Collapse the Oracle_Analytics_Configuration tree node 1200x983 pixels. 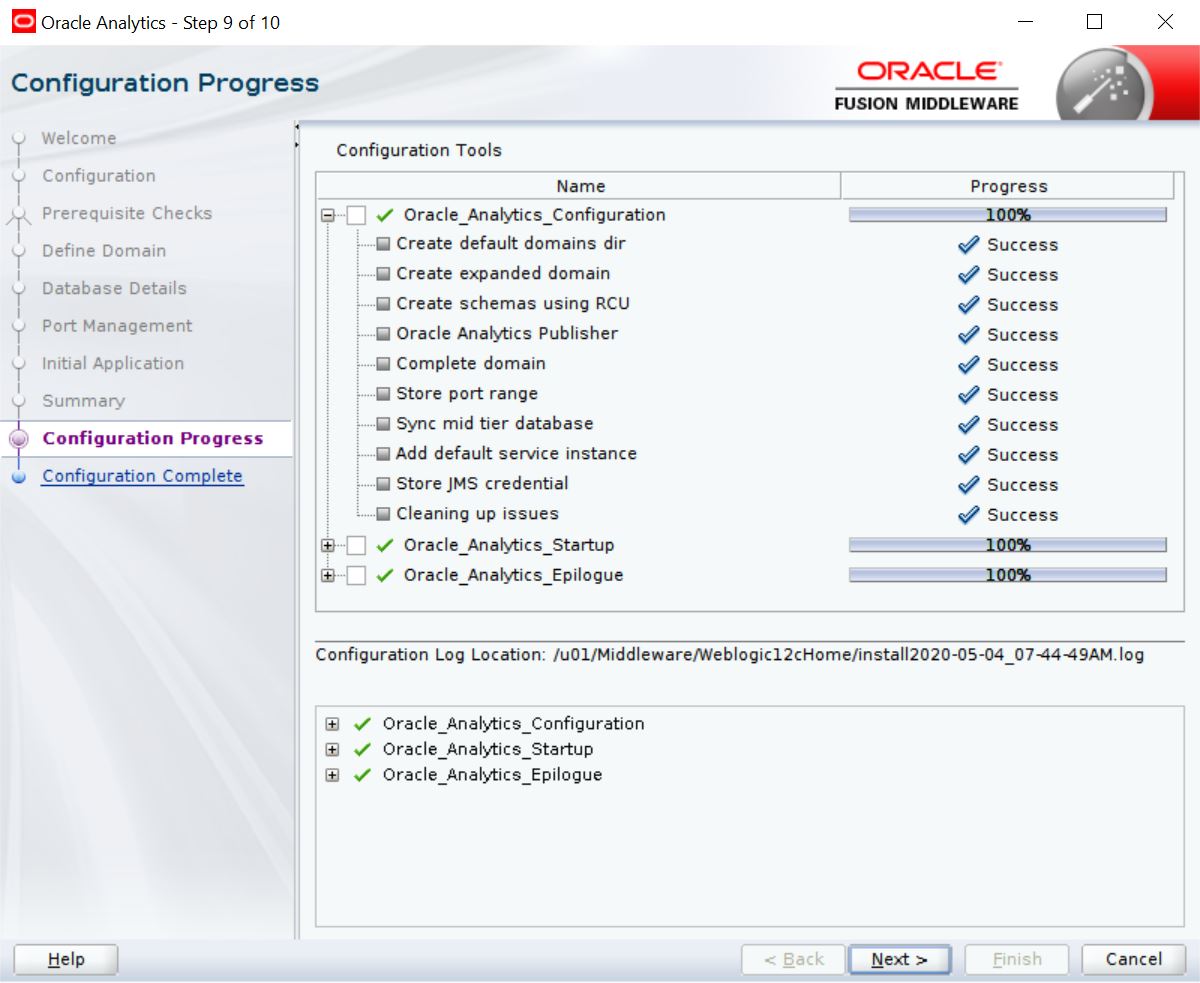[x=327, y=215]
